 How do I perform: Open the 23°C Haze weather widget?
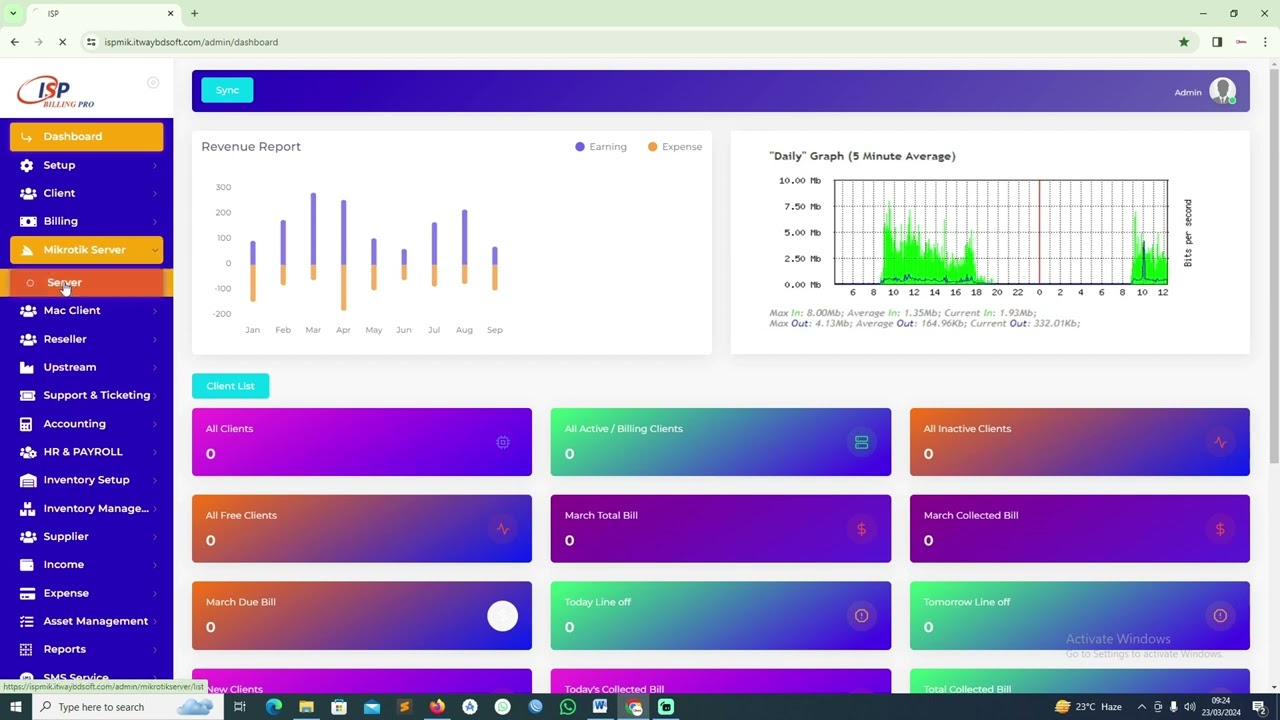pyautogui.click(x=1090, y=707)
